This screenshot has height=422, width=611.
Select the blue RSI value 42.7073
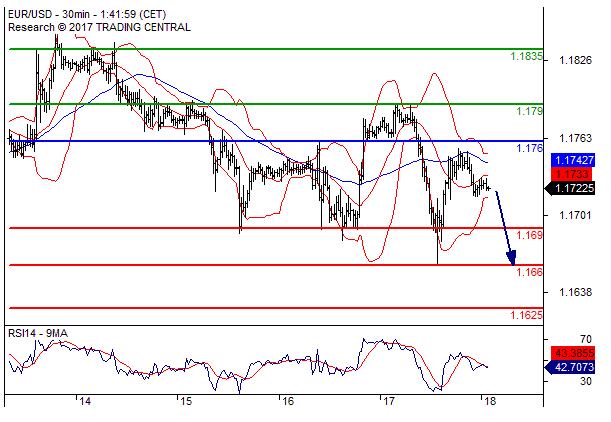[x=570, y=367]
